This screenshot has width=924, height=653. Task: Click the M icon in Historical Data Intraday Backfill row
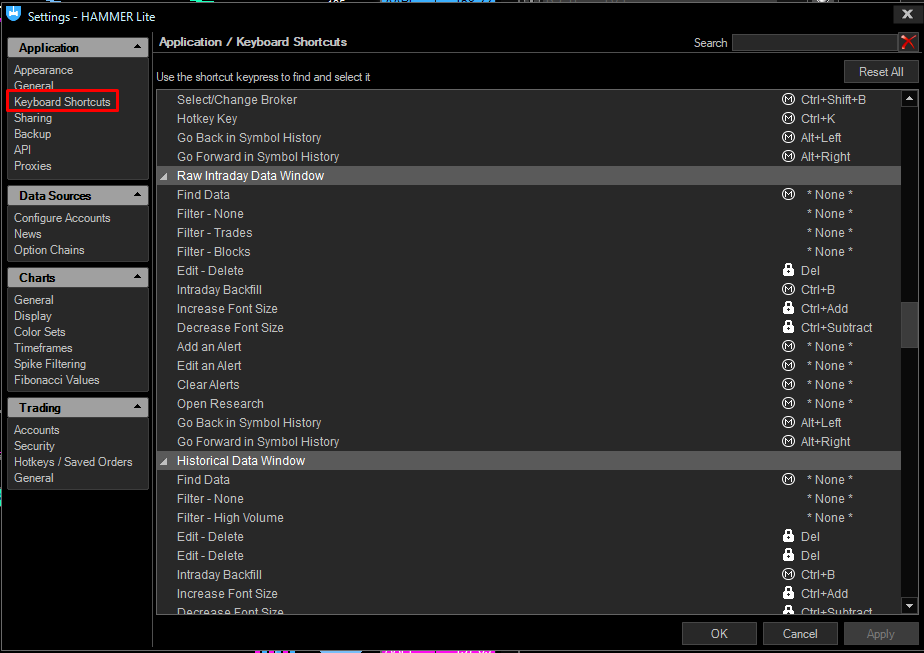coord(788,574)
